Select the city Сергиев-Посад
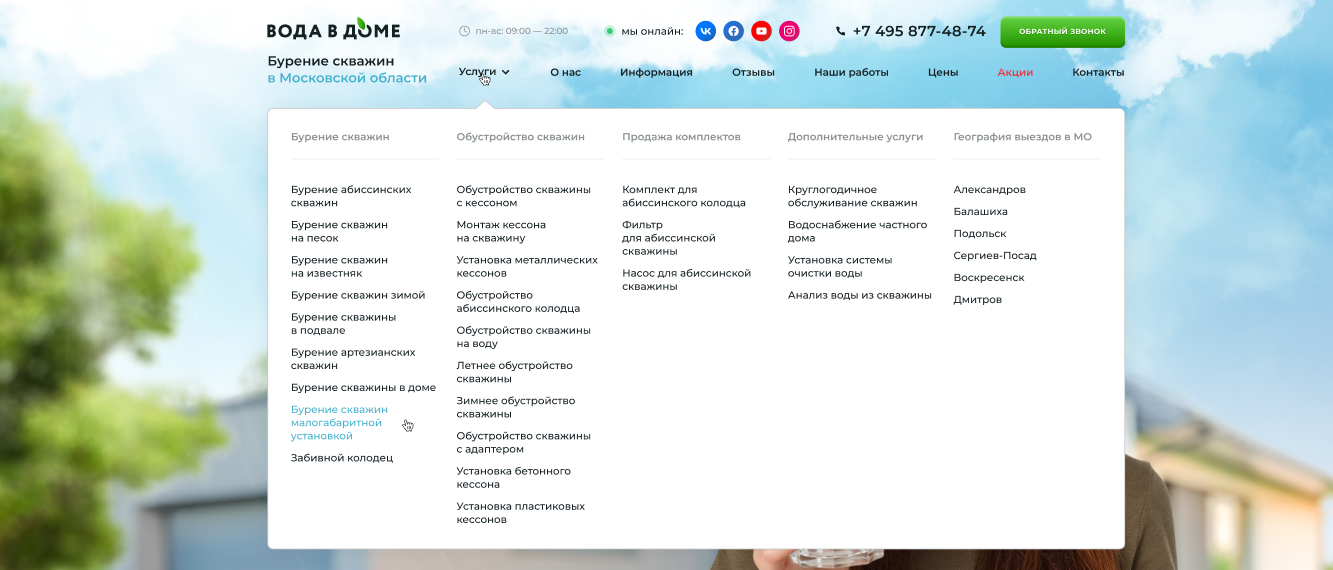Viewport: 1333px width, 570px height. [995, 256]
